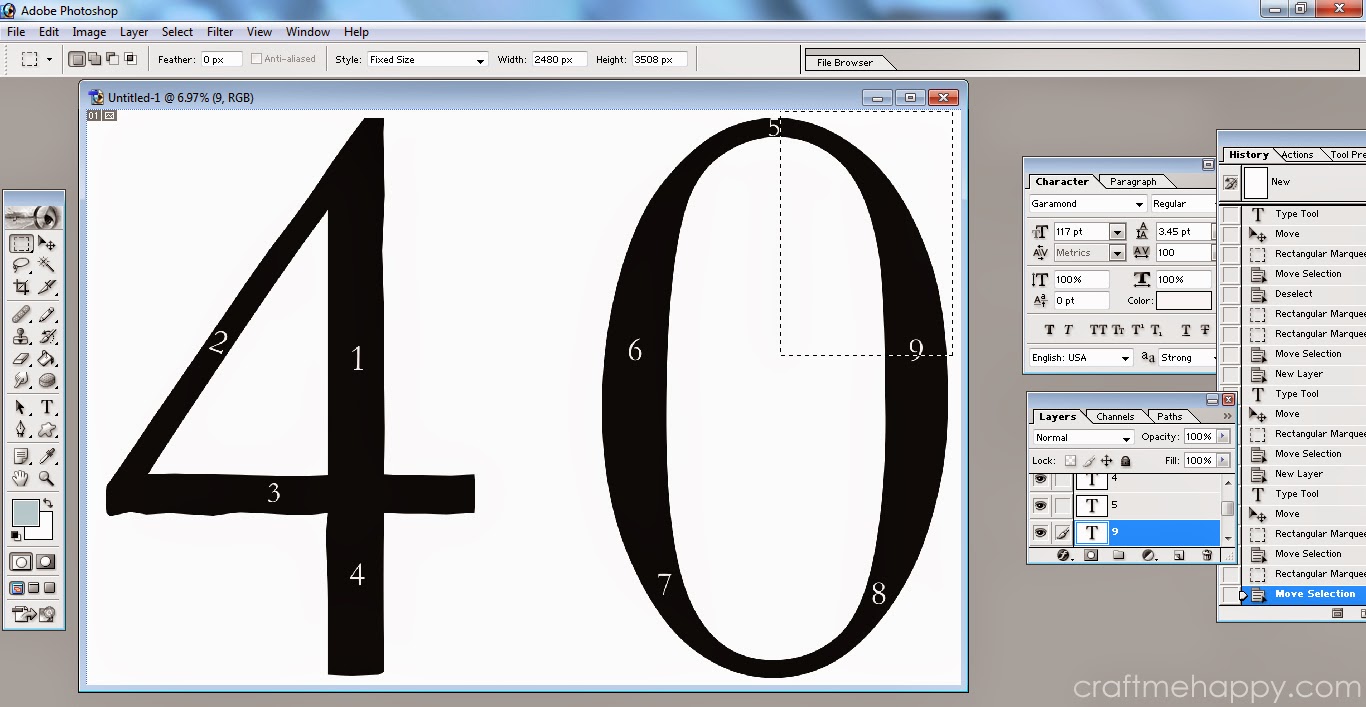Select the Paint Bucket tool
The image size is (1366, 707).
click(47, 358)
